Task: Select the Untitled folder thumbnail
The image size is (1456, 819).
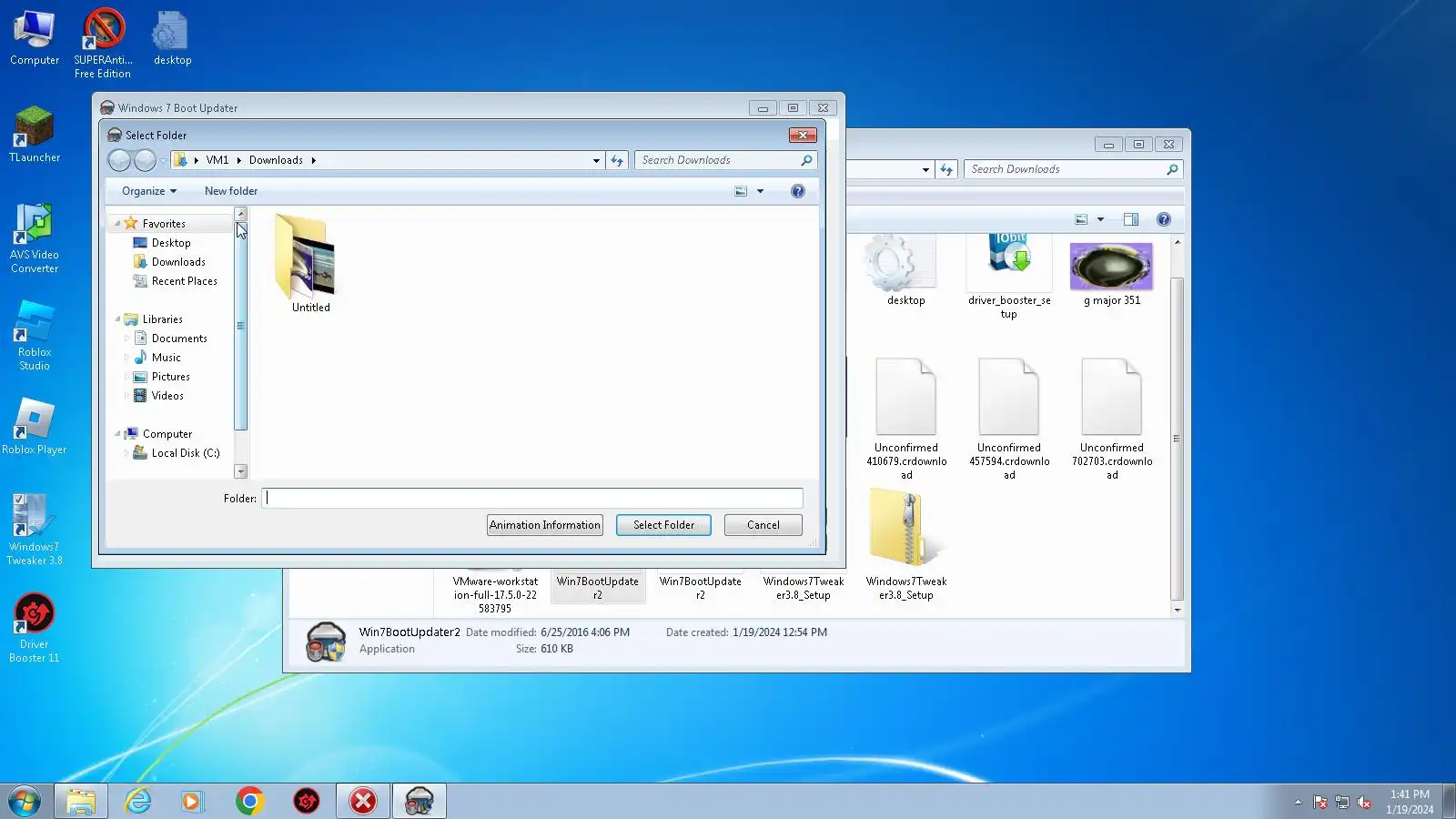Action: [311, 264]
